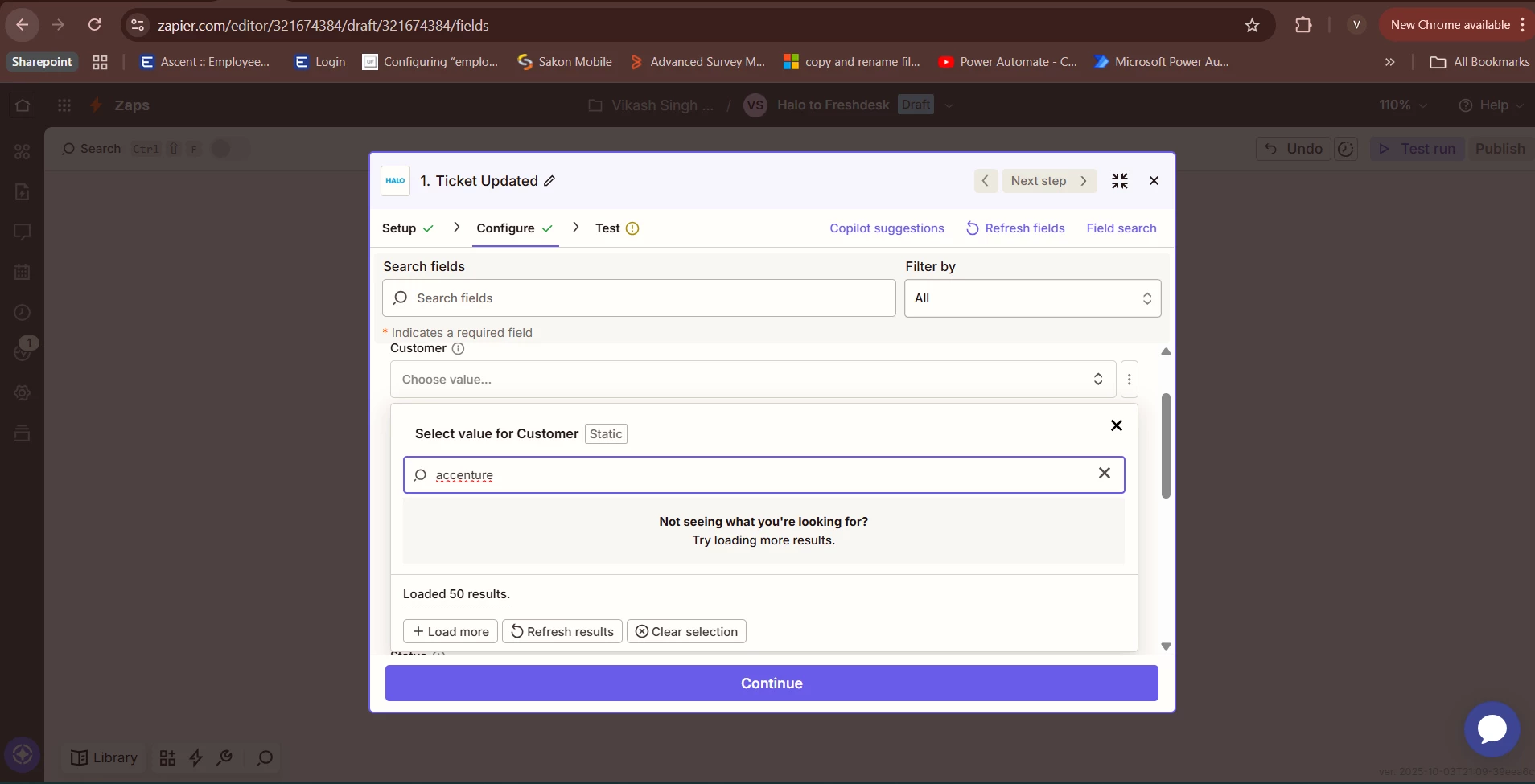1535x784 pixels.
Task: Open the Chrome profile avatar V
Action: [1356, 25]
